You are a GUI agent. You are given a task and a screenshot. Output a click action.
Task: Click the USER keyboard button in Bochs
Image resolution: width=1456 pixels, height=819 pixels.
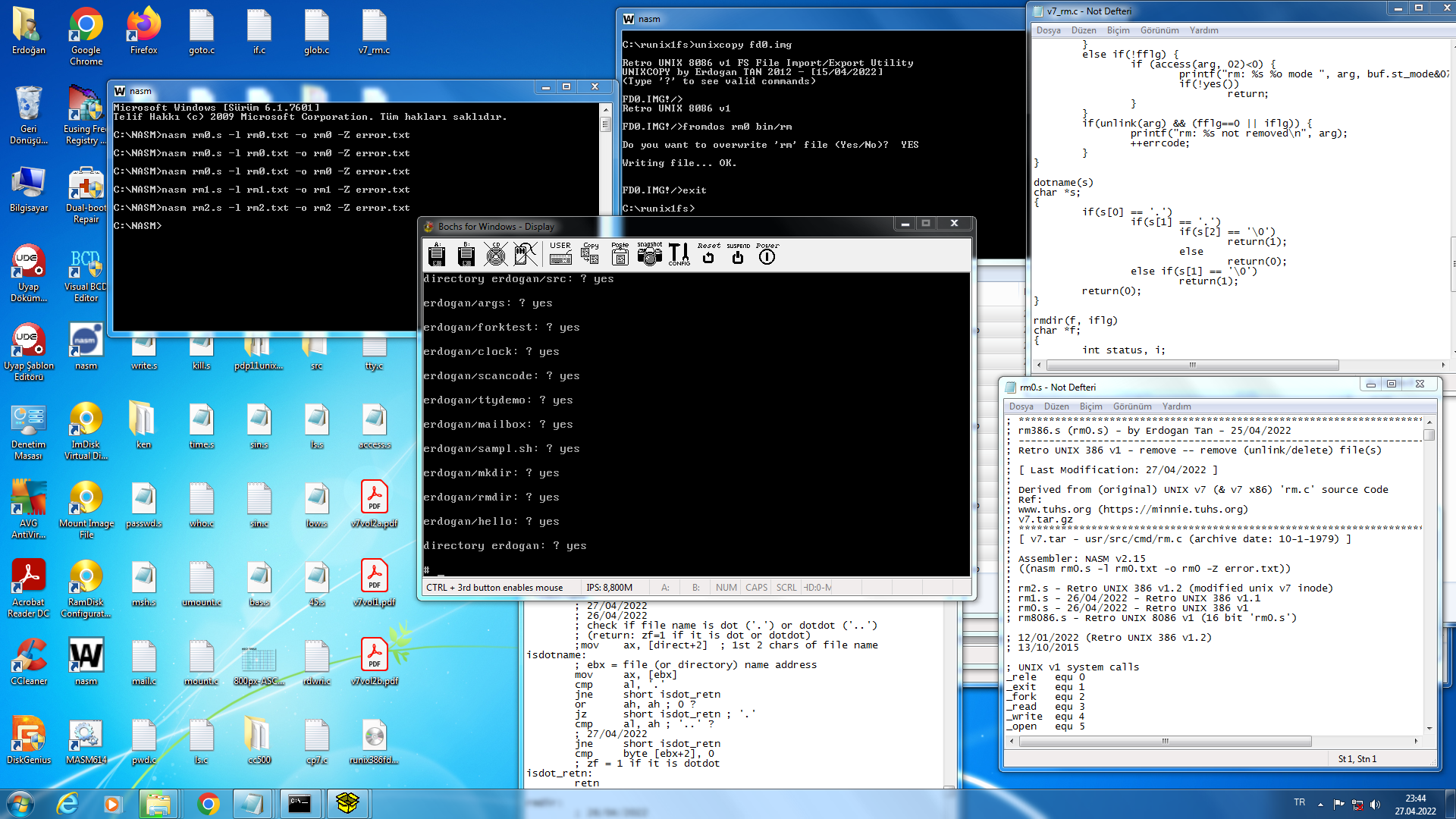(x=560, y=254)
